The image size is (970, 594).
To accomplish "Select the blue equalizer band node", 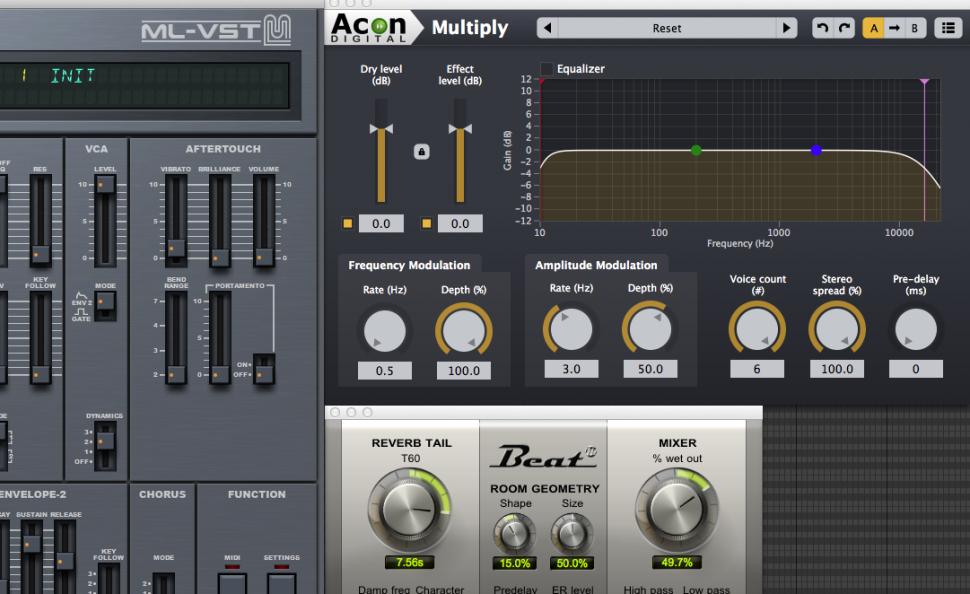I will 816,150.
